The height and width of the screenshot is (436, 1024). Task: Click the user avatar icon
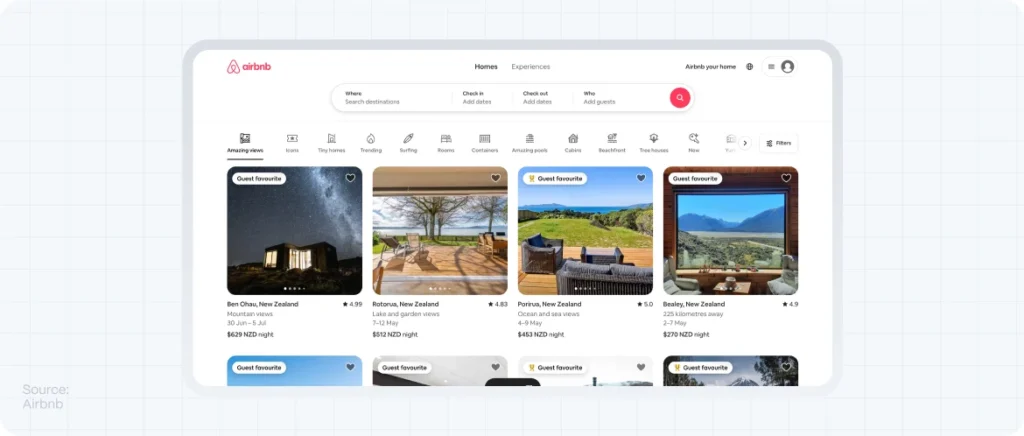[x=788, y=67]
